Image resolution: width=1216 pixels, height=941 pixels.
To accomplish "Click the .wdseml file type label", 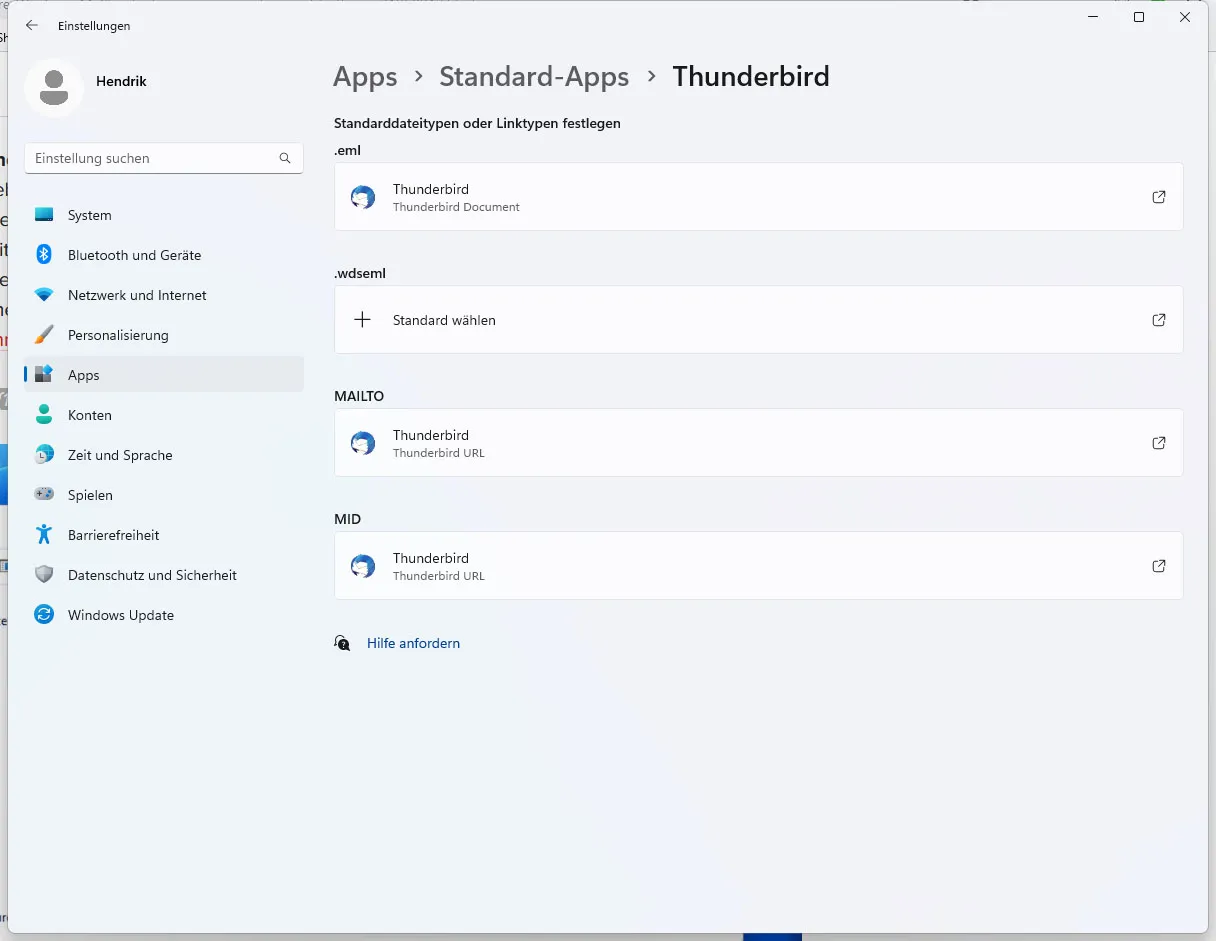I will click(360, 273).
